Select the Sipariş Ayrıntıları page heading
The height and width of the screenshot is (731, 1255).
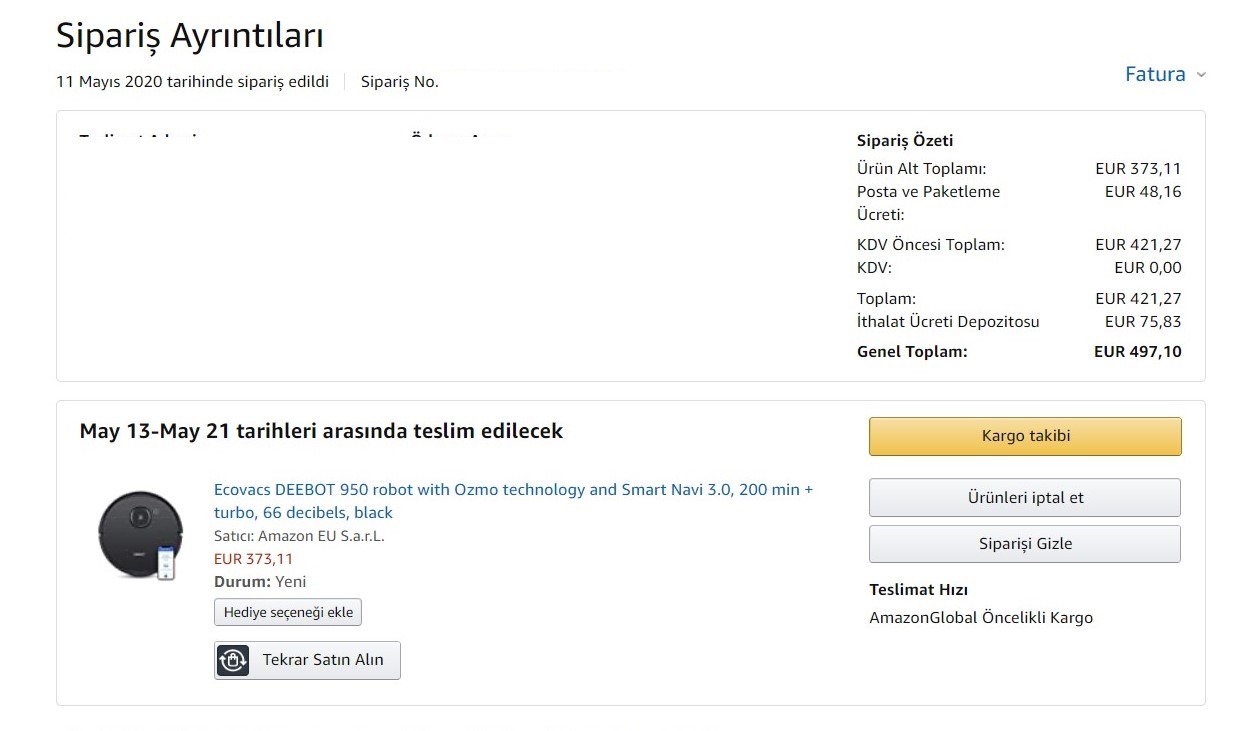coord(190,36)
